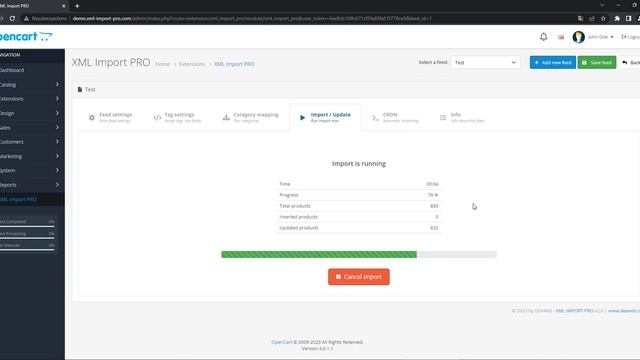Click the Progress percentage row
Screen dimensions: 640x360
click(x=359, y=195)
